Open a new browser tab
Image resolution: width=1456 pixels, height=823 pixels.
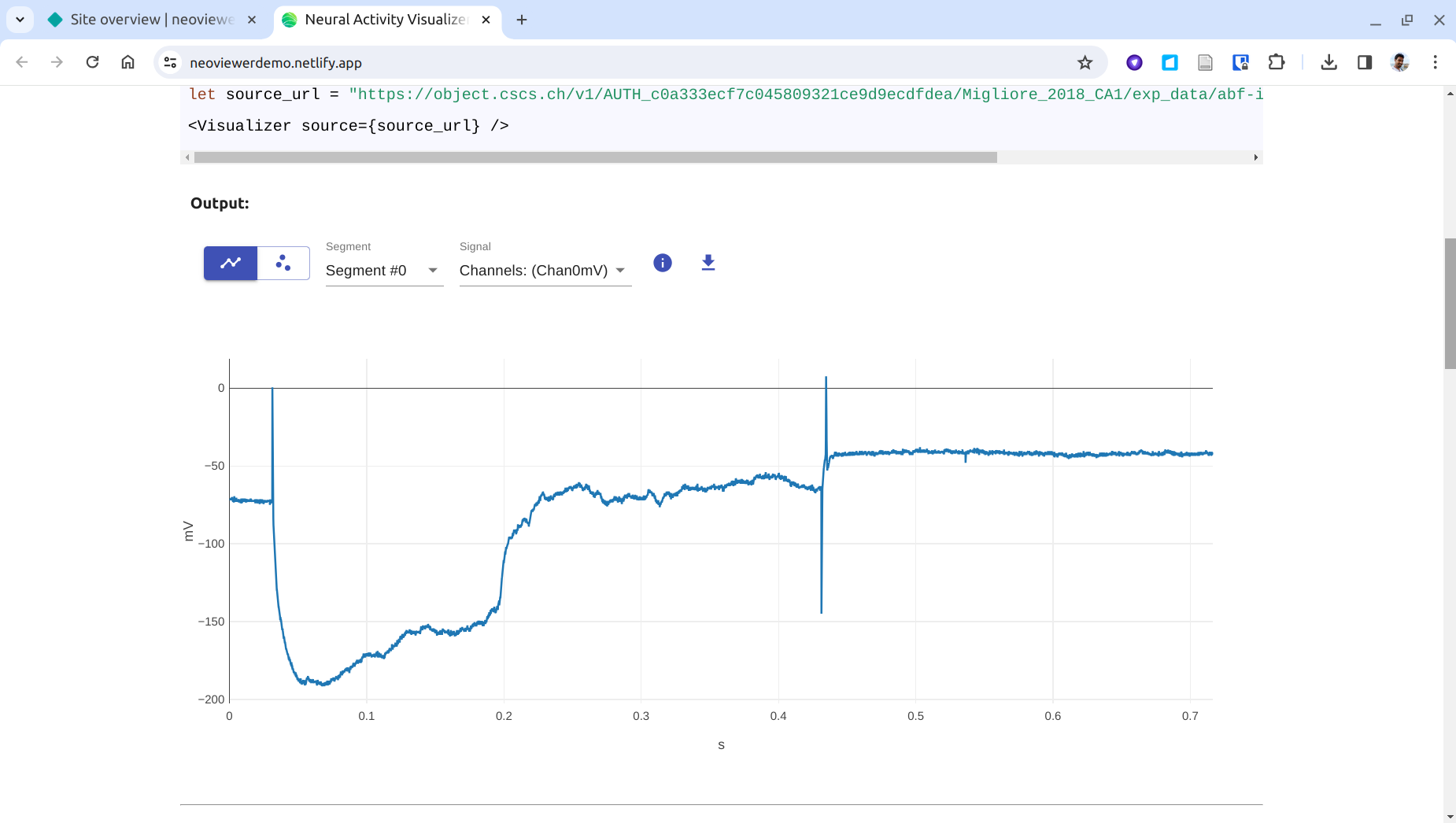click(x=522, y=20)
